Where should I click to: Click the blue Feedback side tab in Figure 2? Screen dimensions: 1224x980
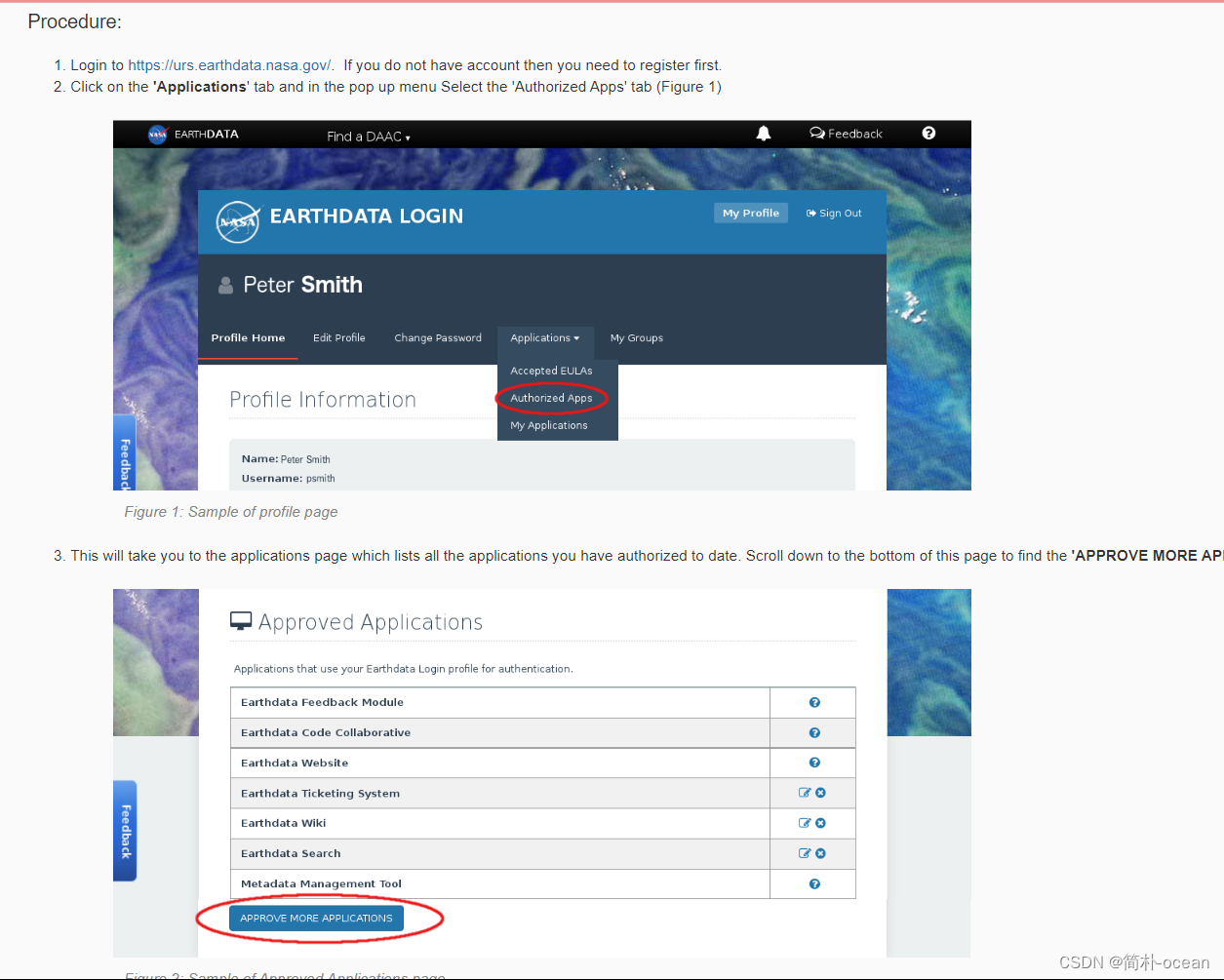pos(125,831)
